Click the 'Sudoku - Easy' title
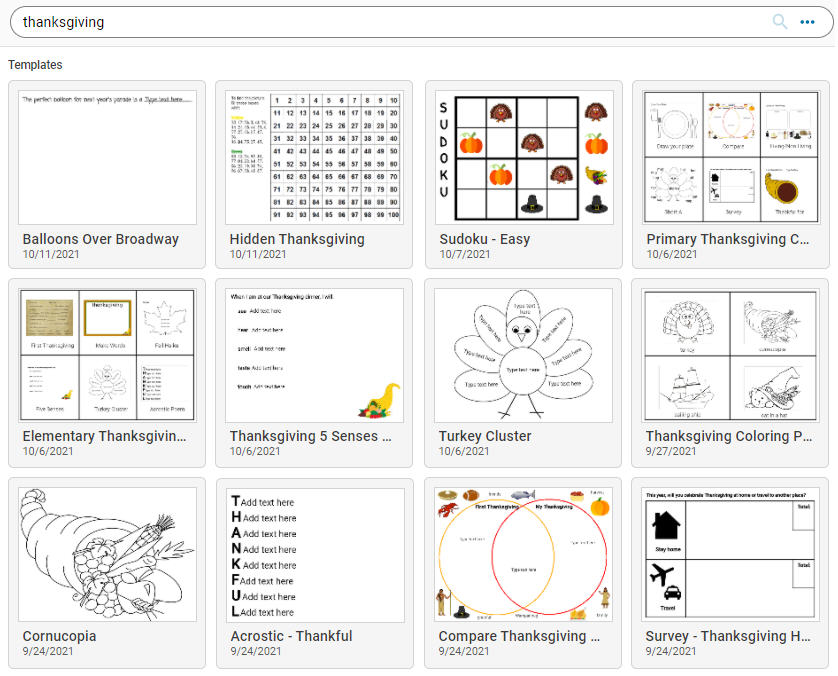Screen dimensions: 838x676 tap(485, 239)
